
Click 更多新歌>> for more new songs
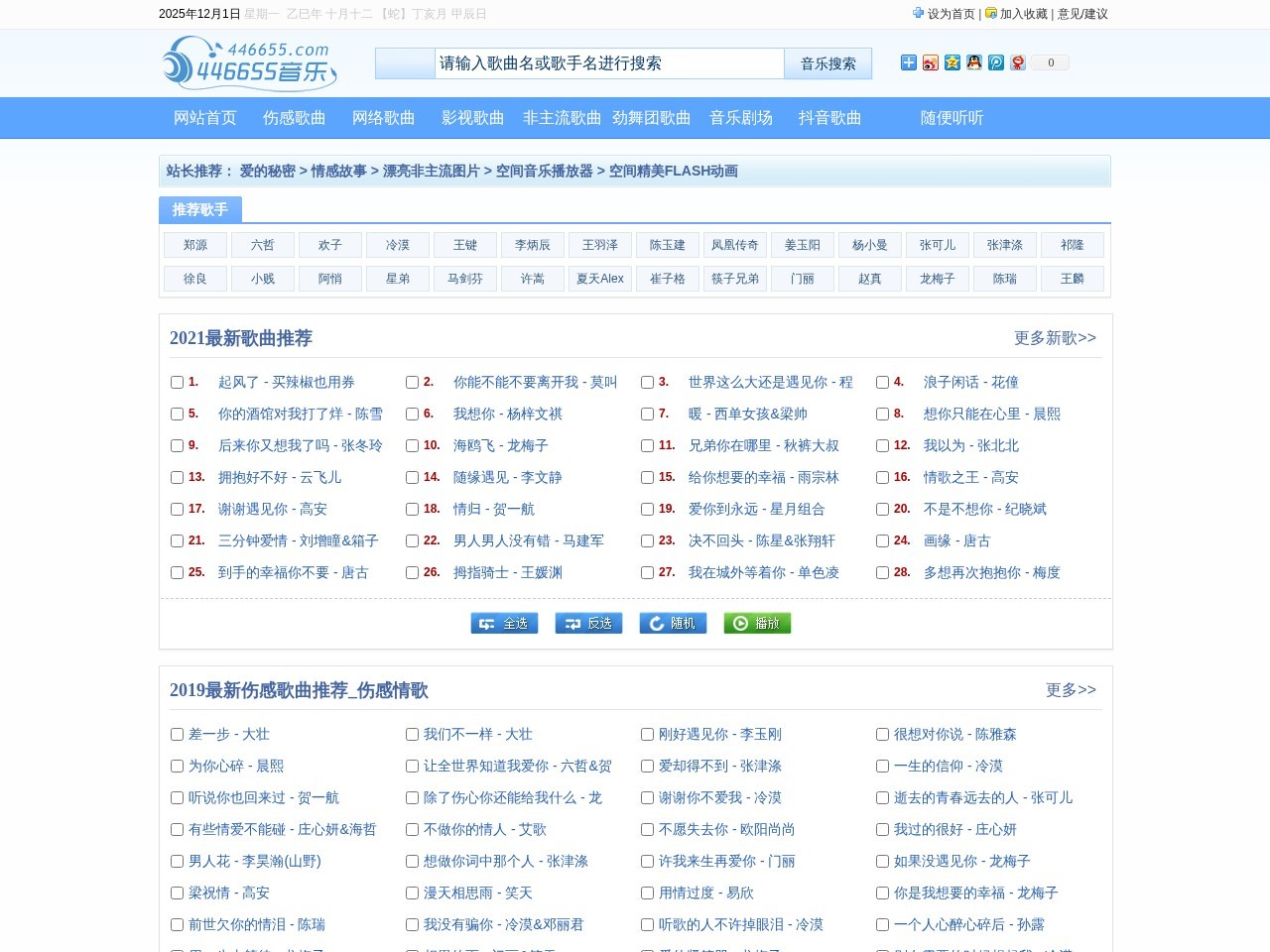point(1055,338)
